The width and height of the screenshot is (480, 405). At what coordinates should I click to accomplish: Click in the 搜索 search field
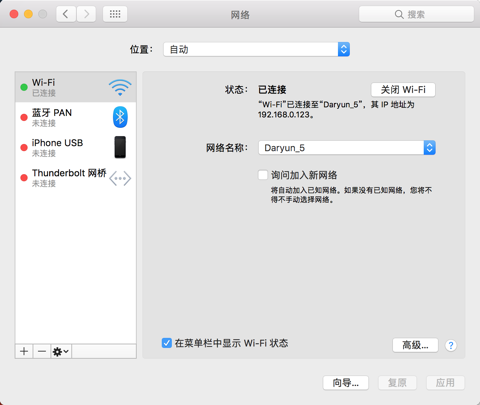(x=416, y=14)
